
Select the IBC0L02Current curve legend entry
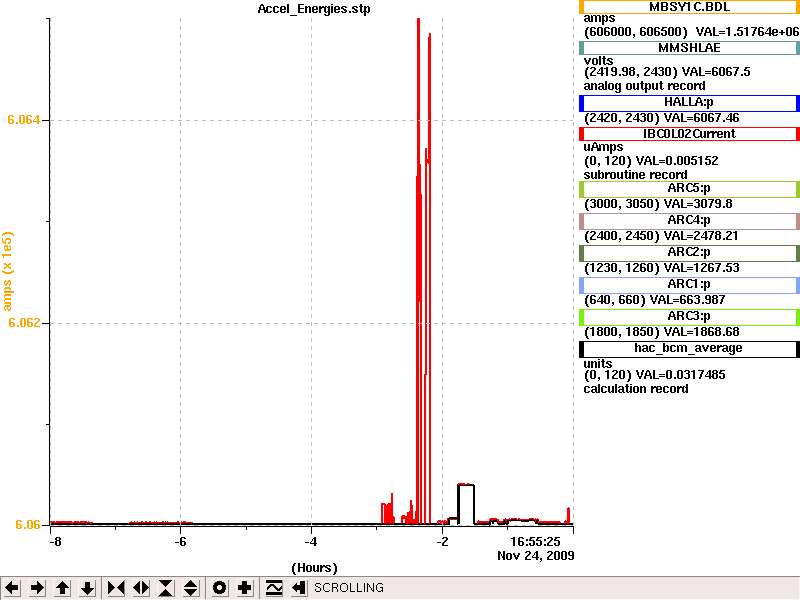coord(689,134)
